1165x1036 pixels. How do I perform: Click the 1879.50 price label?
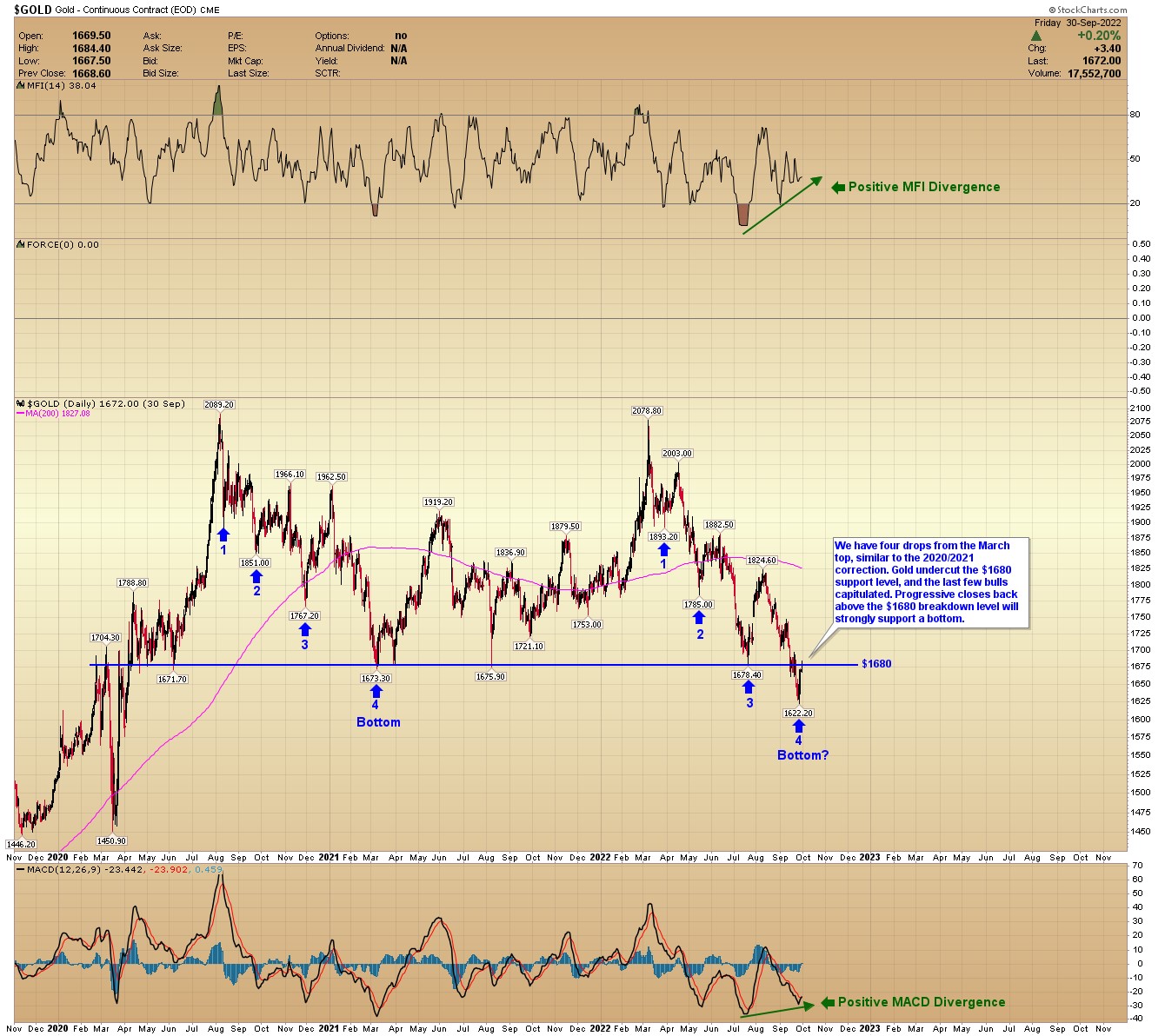tap(565, 526)
